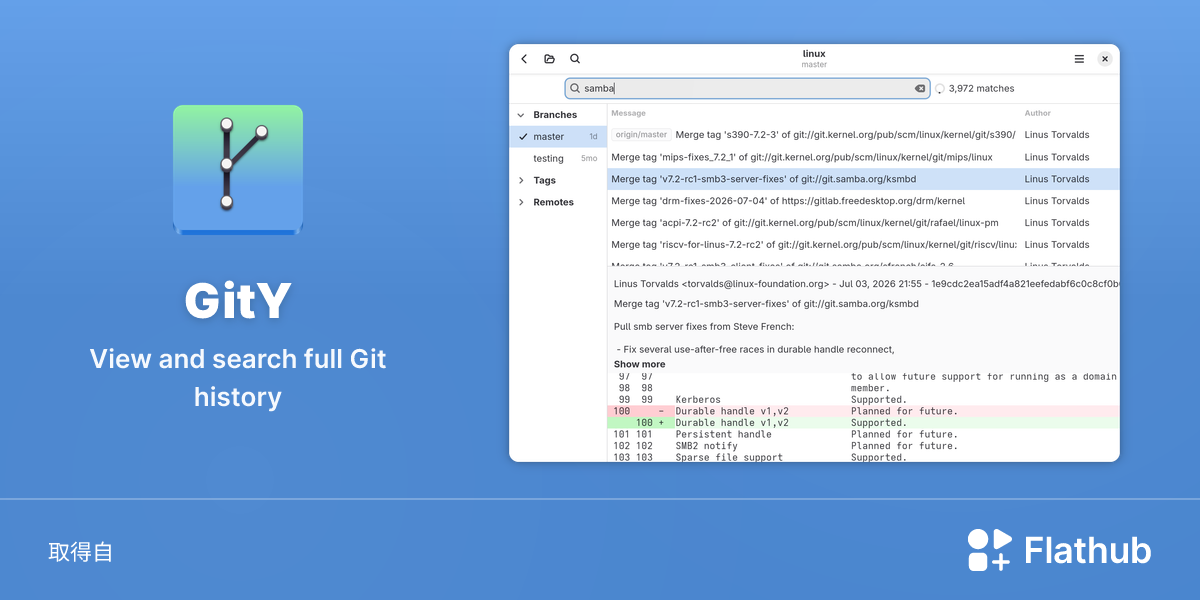Clear the samba search text
The width and height of the screenshot is (1200, 600).
pos(920,88)
